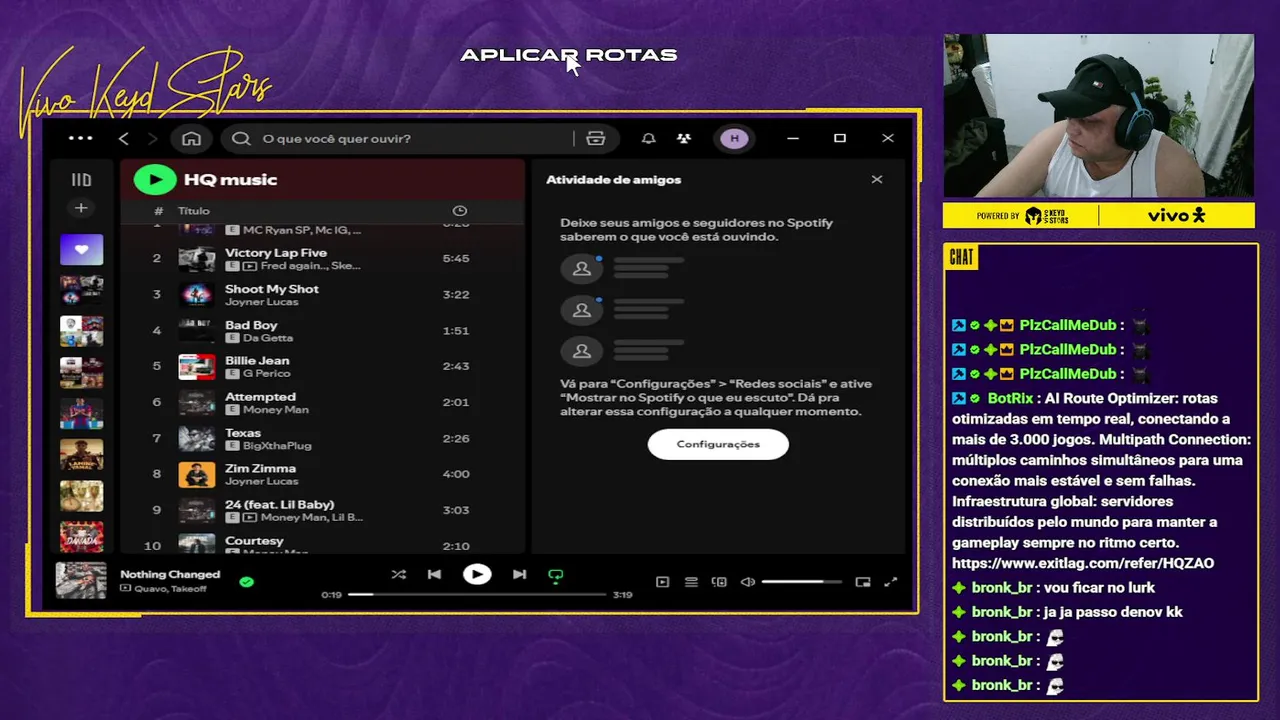
Task: Select the track Texas
Action: [243, 433]
